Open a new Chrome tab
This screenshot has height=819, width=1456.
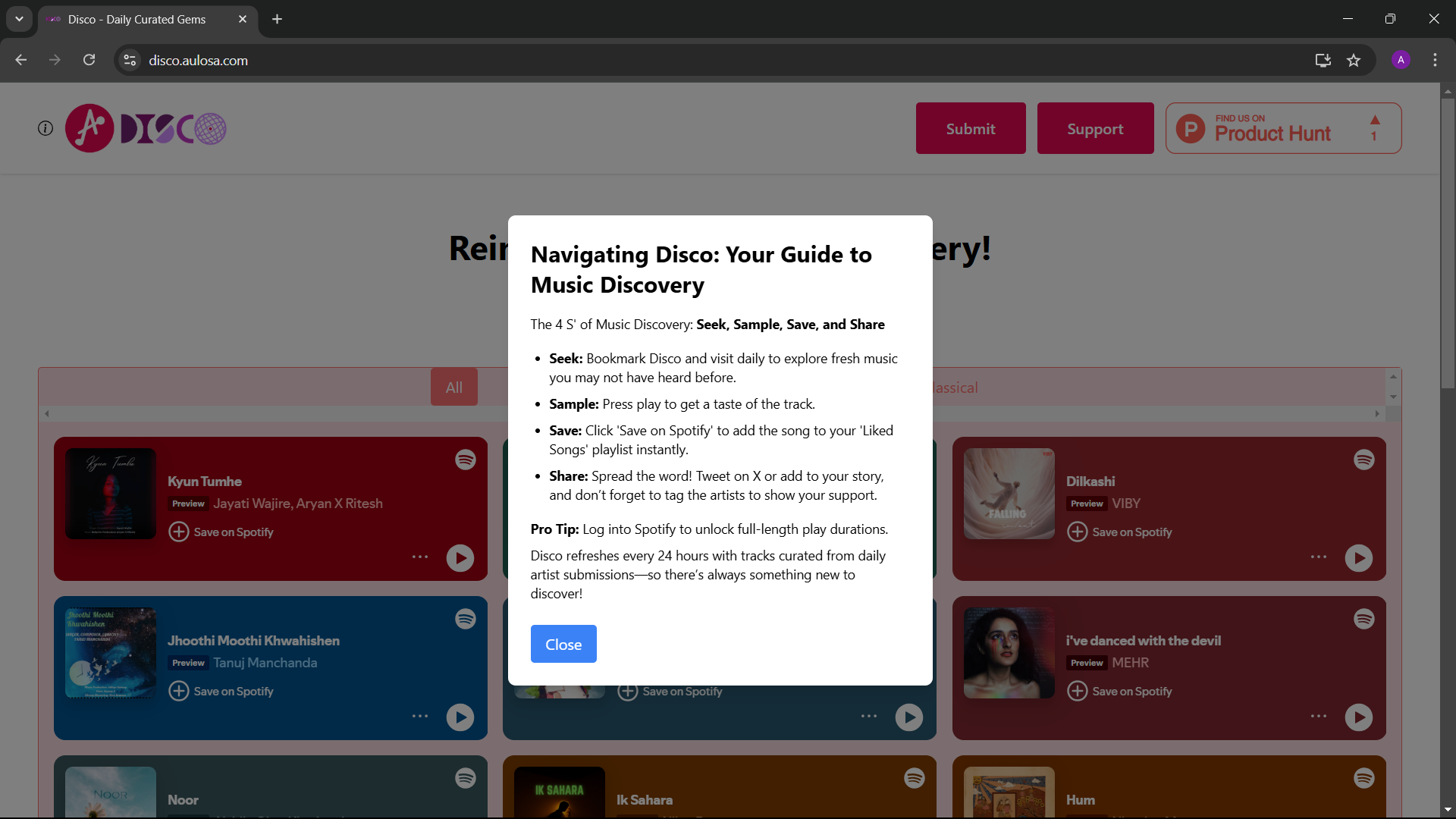(277, 19)
